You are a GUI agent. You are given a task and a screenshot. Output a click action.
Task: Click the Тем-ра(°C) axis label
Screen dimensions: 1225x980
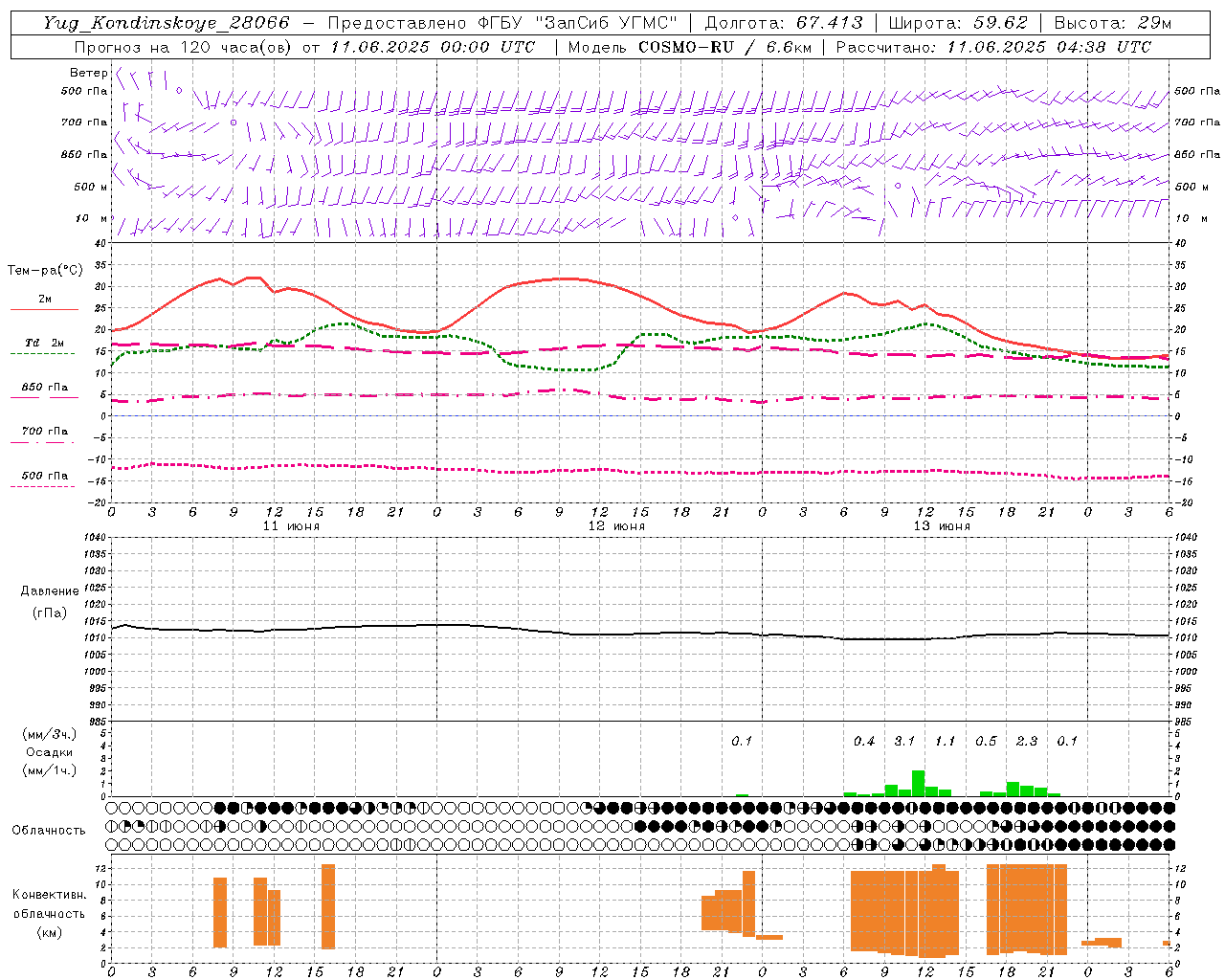(x=45, y=271)
